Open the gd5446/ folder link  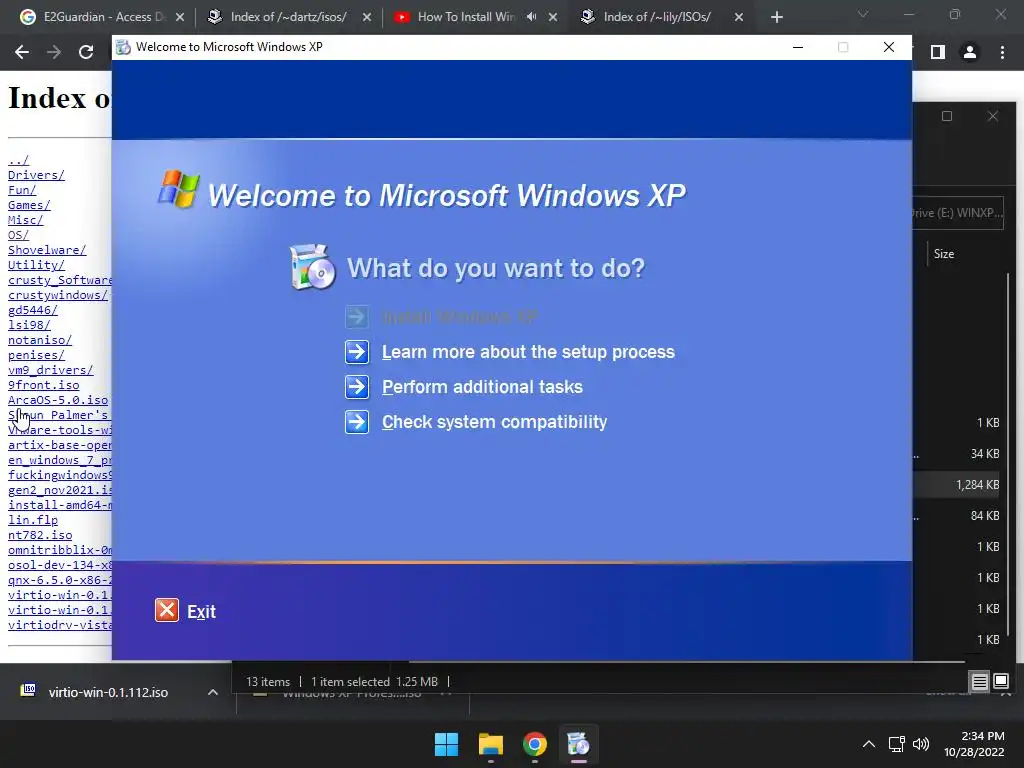coord(33,310)
